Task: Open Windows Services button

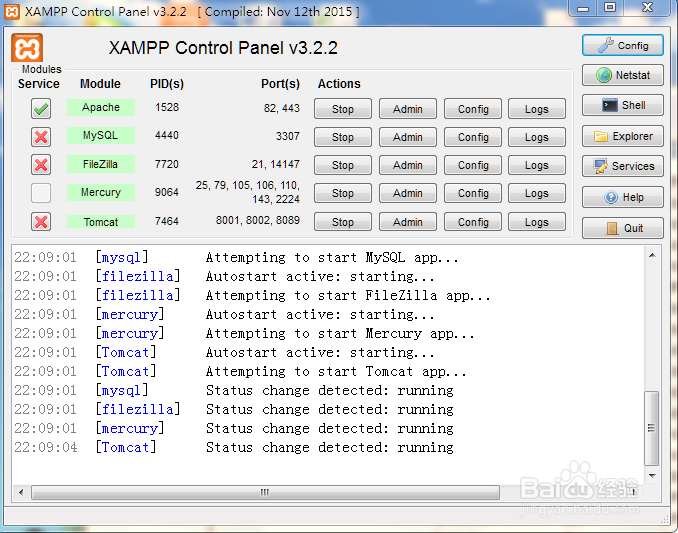Action: pyautogui.click(x=623, y=166)
